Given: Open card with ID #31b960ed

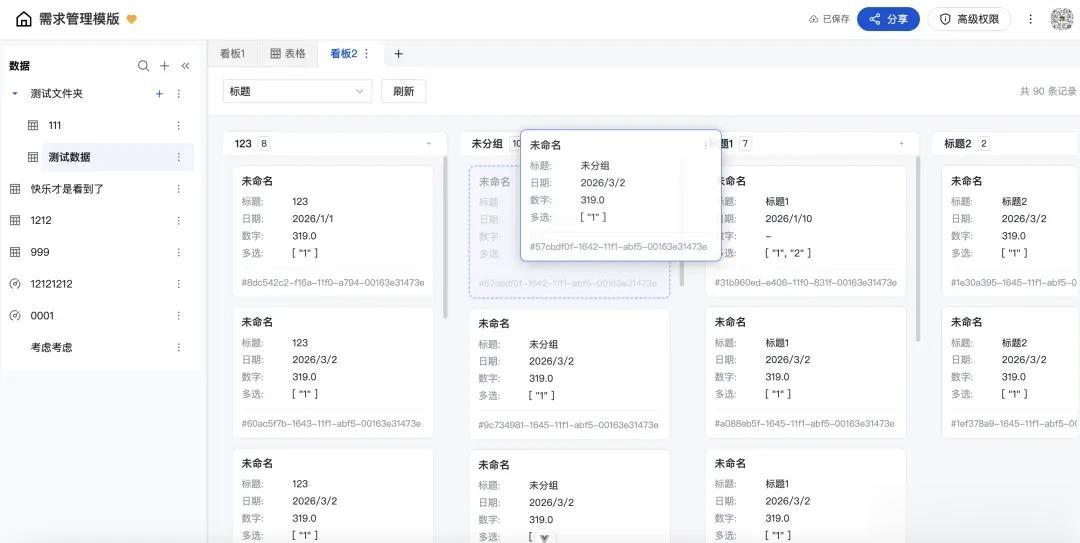Looking at the screenshot, I should coord(806,230).
